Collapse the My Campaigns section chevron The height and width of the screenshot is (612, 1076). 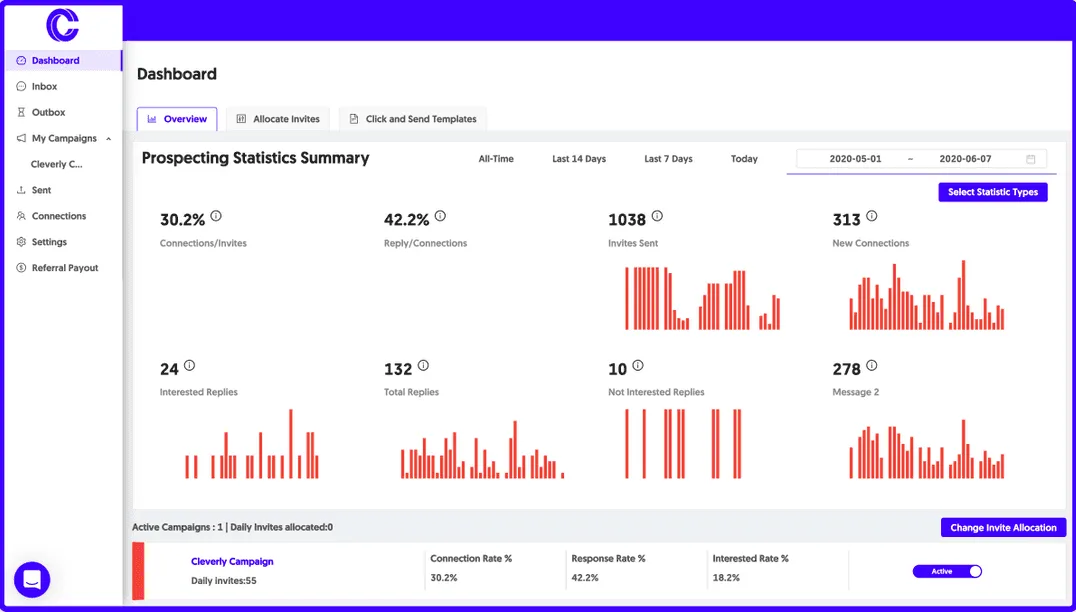[110, 138]
